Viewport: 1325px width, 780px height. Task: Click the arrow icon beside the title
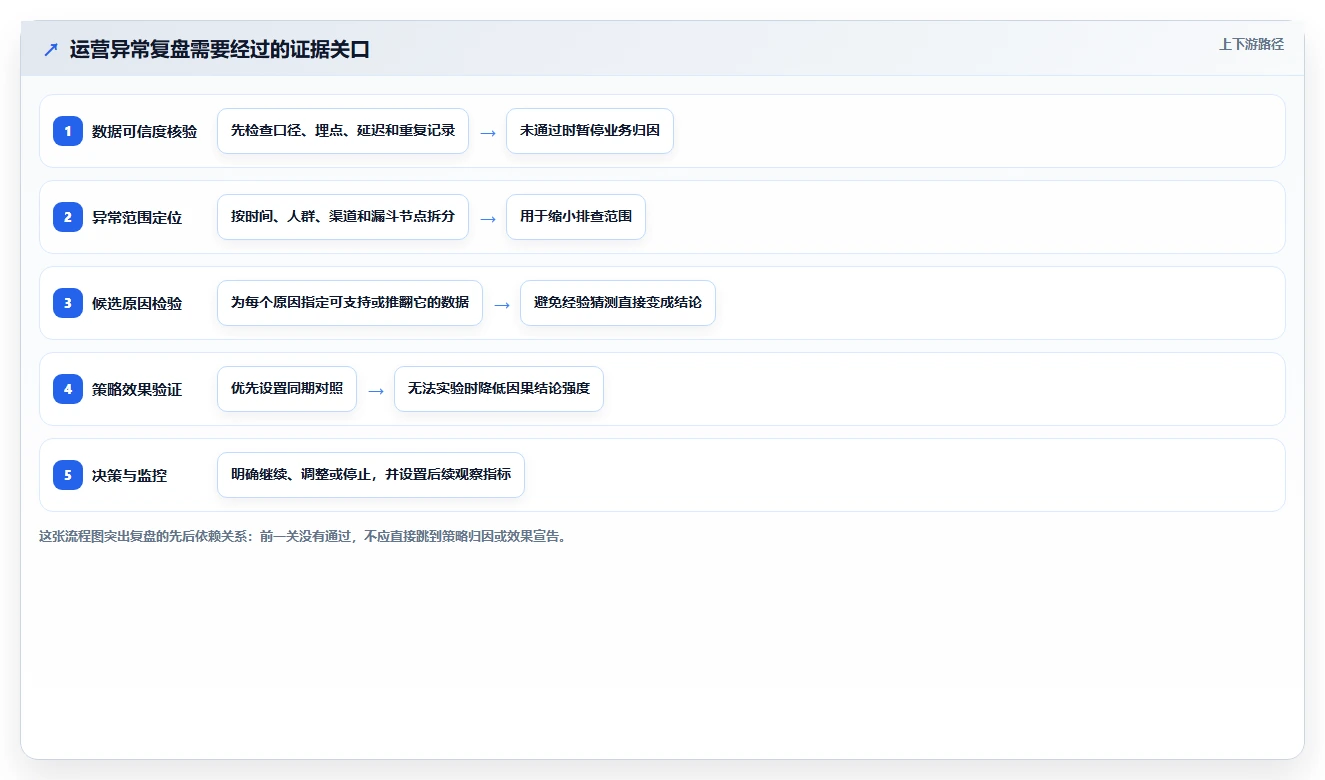(51, 49)
